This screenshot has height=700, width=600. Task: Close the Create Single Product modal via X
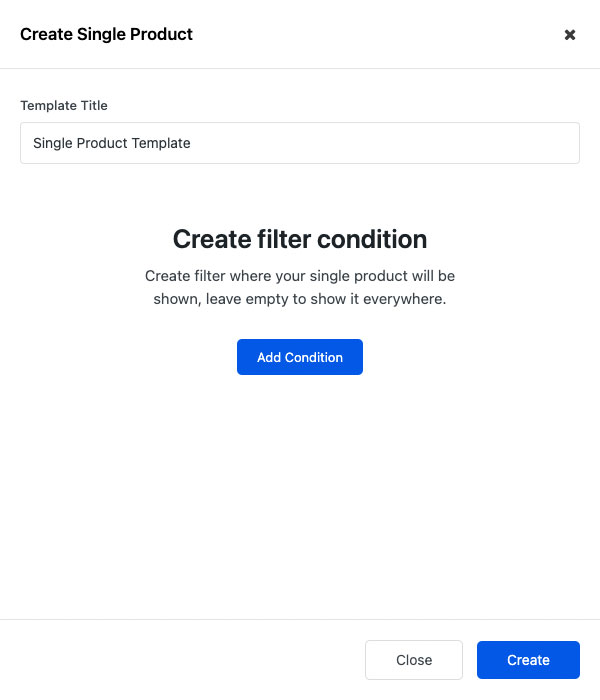(x=570, y=35)
